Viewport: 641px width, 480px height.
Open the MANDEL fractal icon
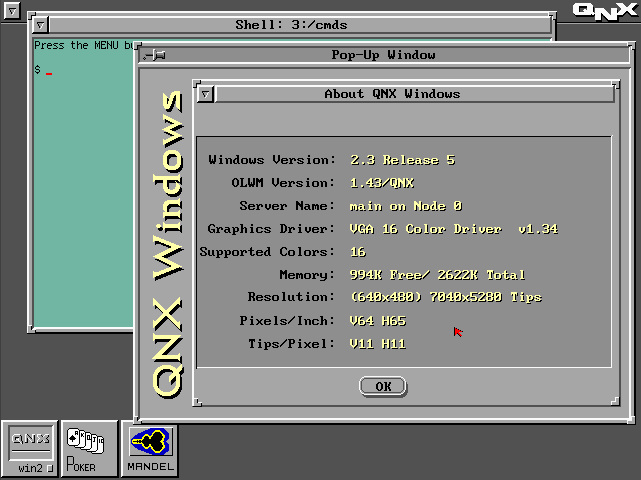[150, 449]
